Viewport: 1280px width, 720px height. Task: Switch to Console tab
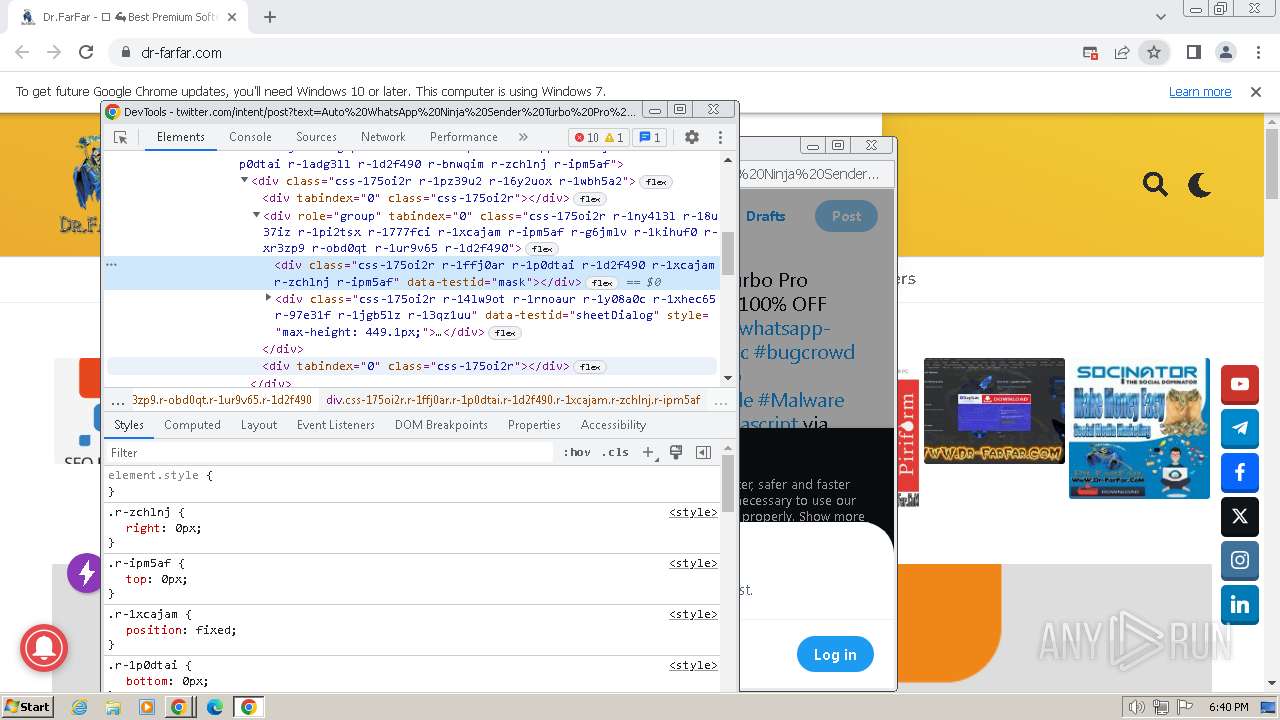point(250,137)
